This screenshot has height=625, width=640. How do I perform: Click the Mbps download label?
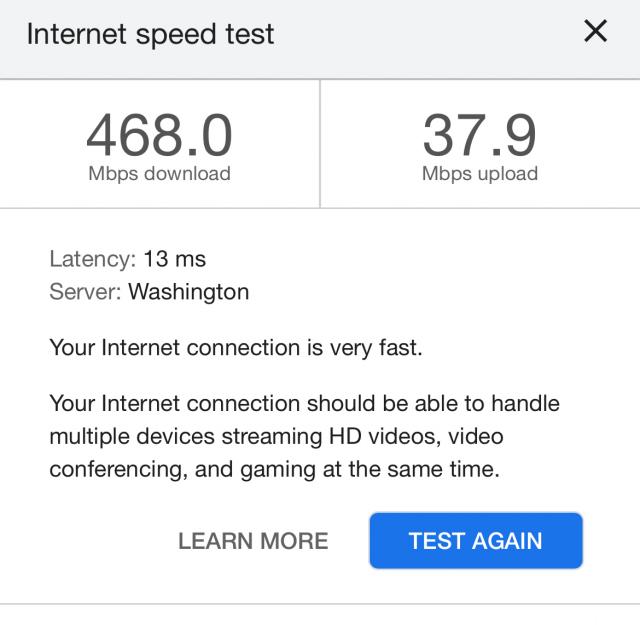(160, 174)
